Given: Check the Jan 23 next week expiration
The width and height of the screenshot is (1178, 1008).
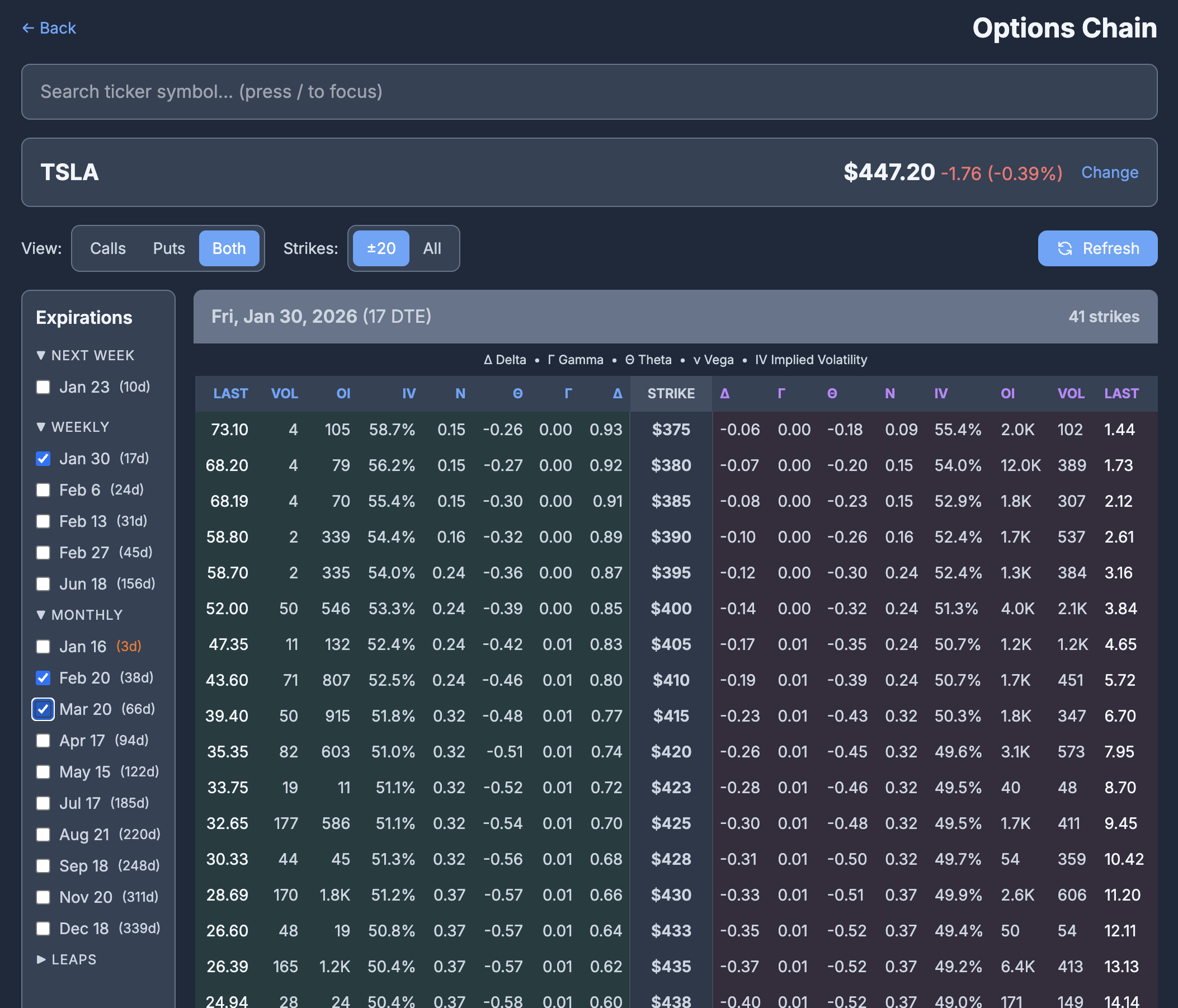Looking at the screenshot, I should coord(43,387).
